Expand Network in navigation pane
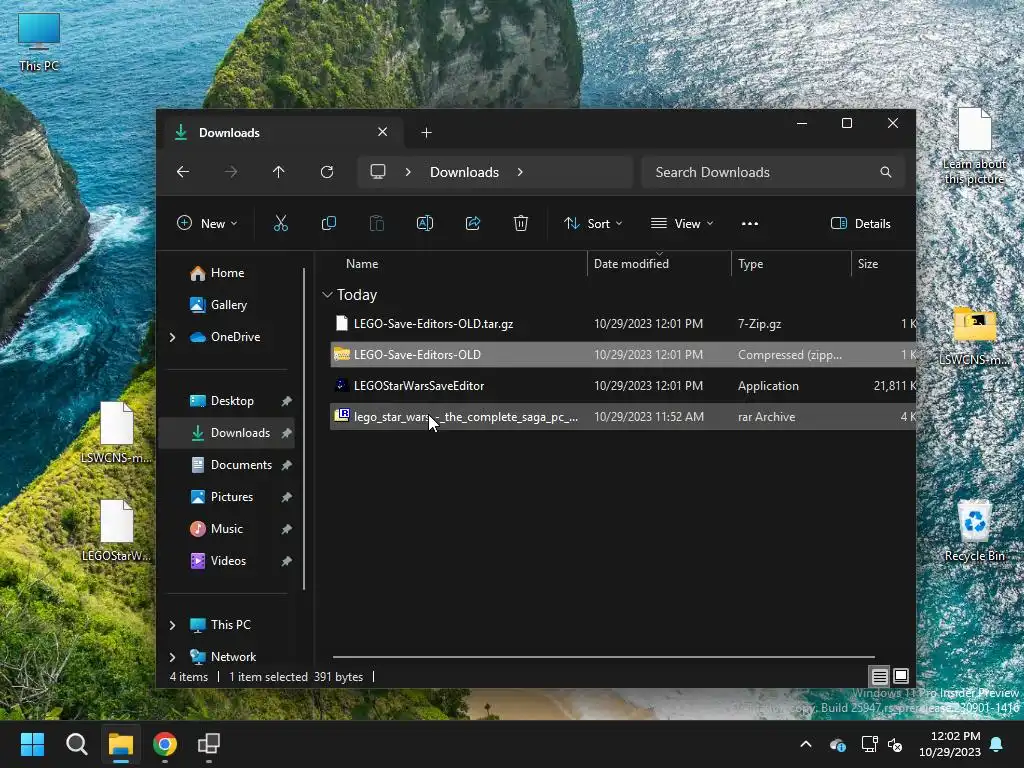The image size is (1024, 768). pos(172,657)
